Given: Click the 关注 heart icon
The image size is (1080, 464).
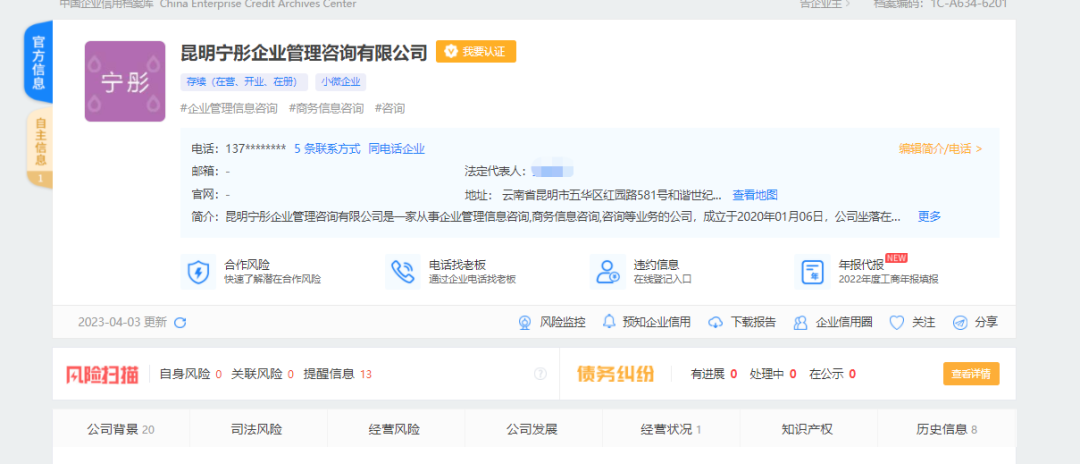Looking at the screenshot, I should pos(896,322).
